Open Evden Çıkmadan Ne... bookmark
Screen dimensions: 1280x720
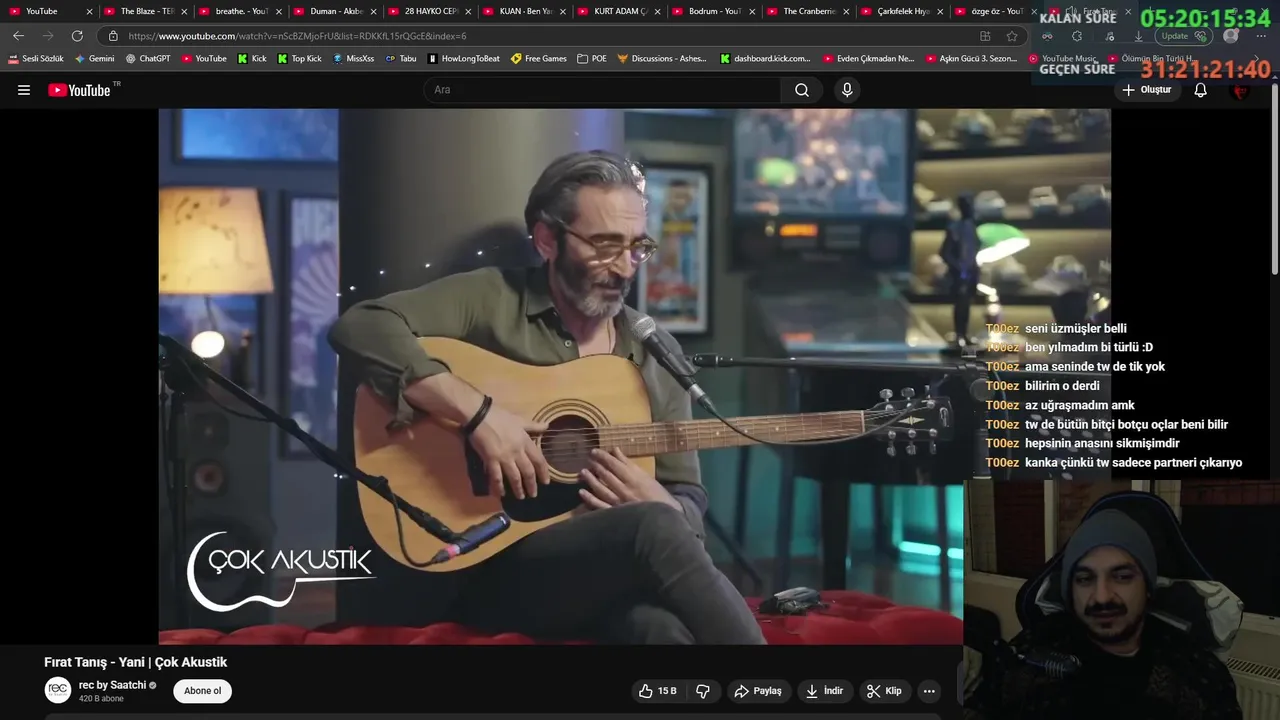[x=868, y=59]
